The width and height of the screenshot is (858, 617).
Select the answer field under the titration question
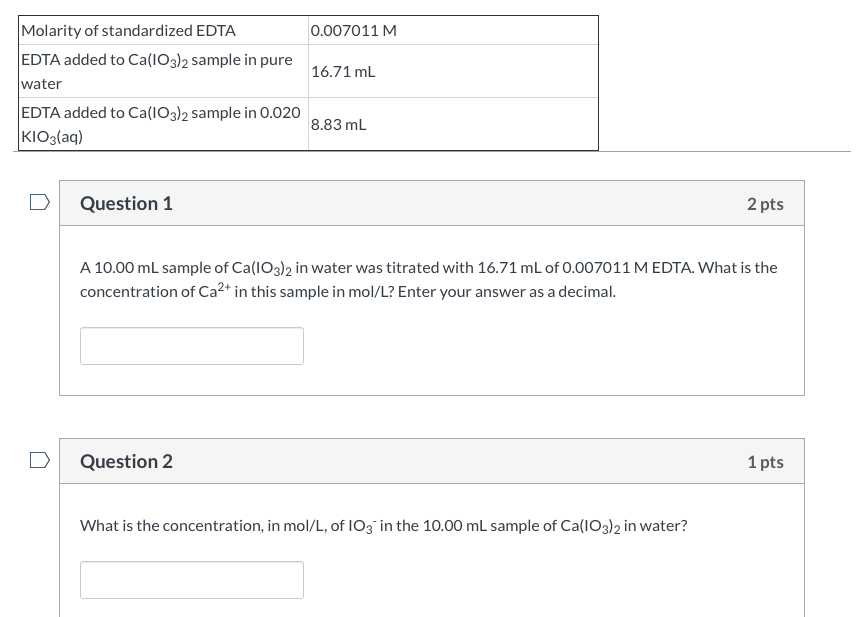[191, 345]
